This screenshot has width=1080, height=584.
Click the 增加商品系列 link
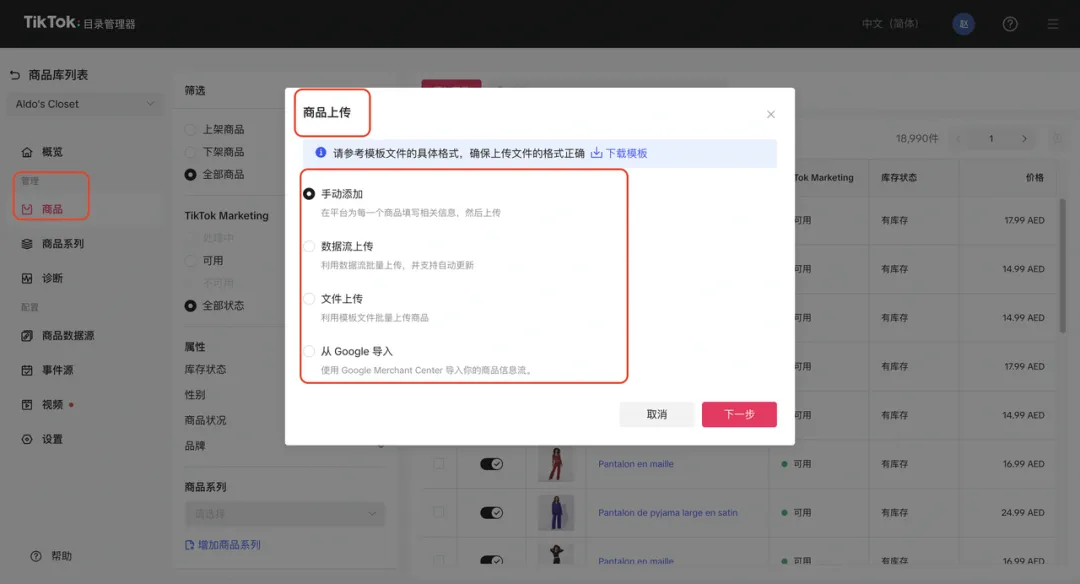[x=222, y=545]
